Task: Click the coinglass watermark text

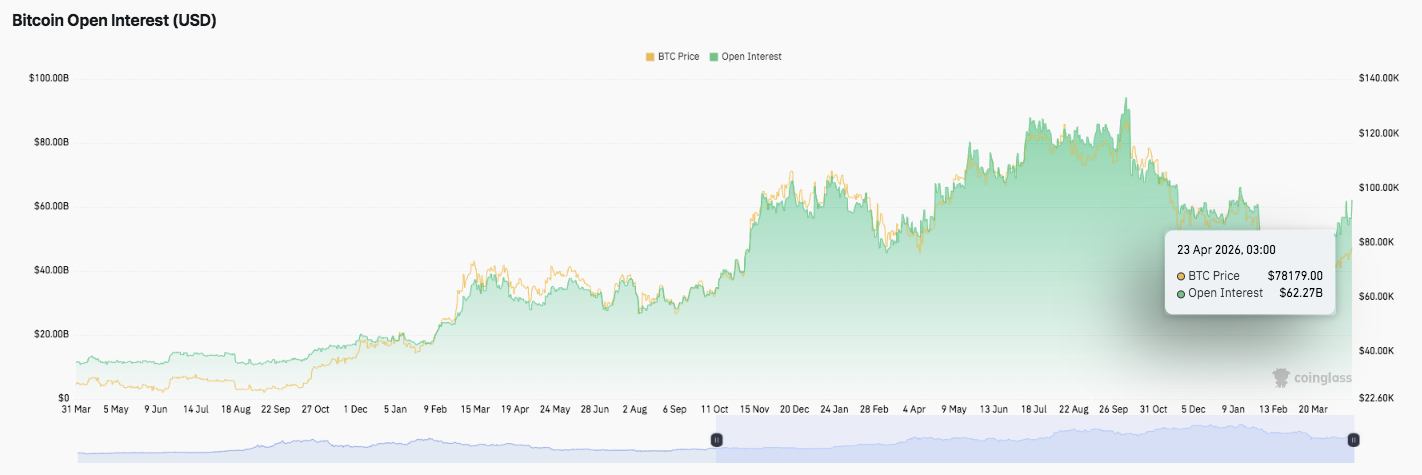Action: coord(1322,378)
